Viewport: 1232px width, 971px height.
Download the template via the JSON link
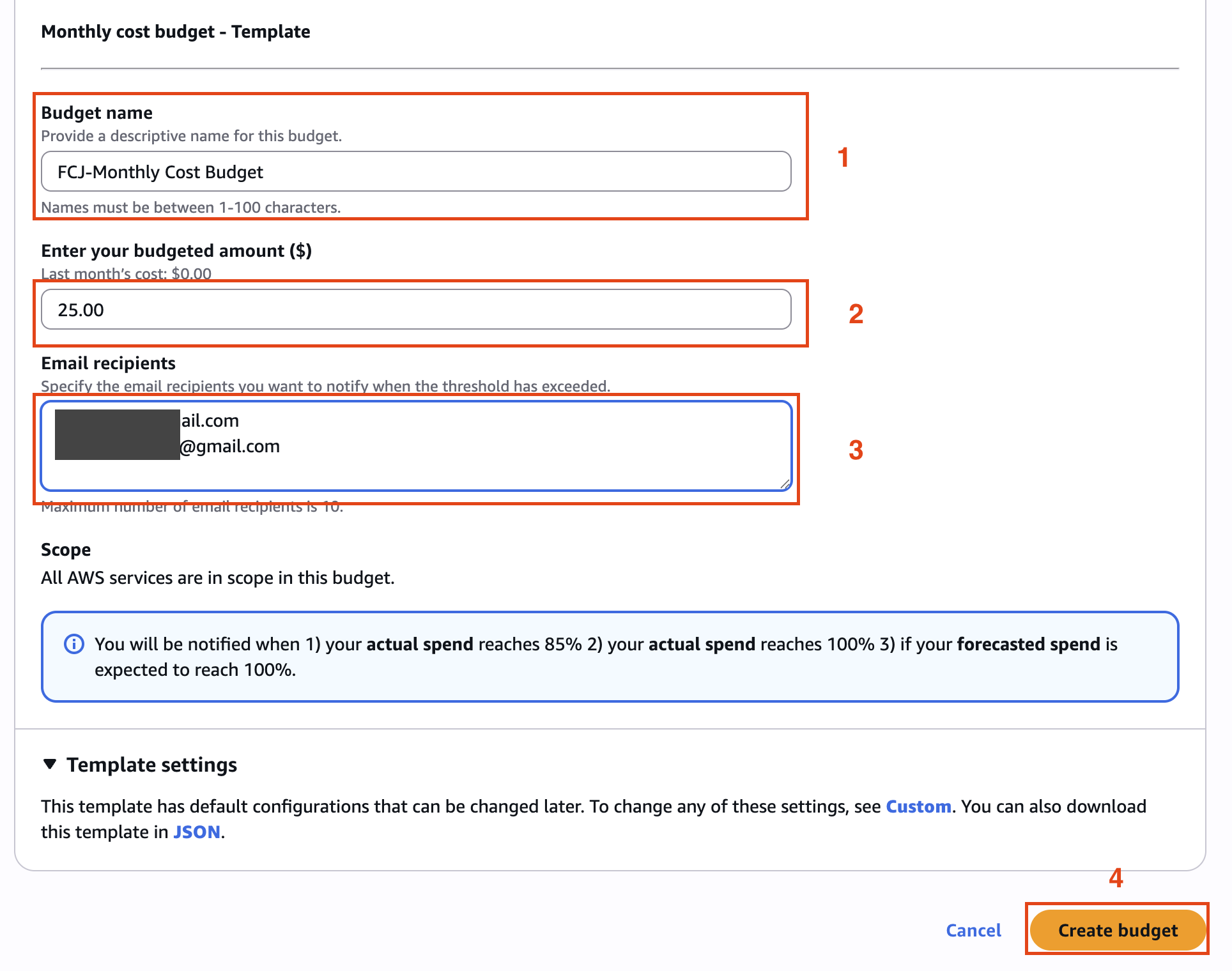pos(196,832)
